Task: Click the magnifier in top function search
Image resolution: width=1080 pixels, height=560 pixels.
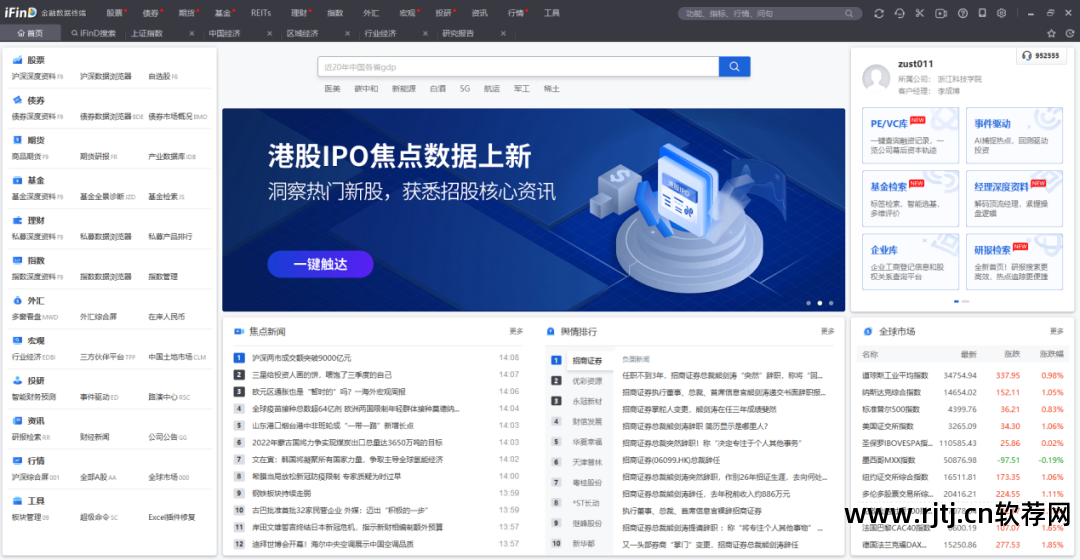Action: pyautogui.click(x=849, y=13)
